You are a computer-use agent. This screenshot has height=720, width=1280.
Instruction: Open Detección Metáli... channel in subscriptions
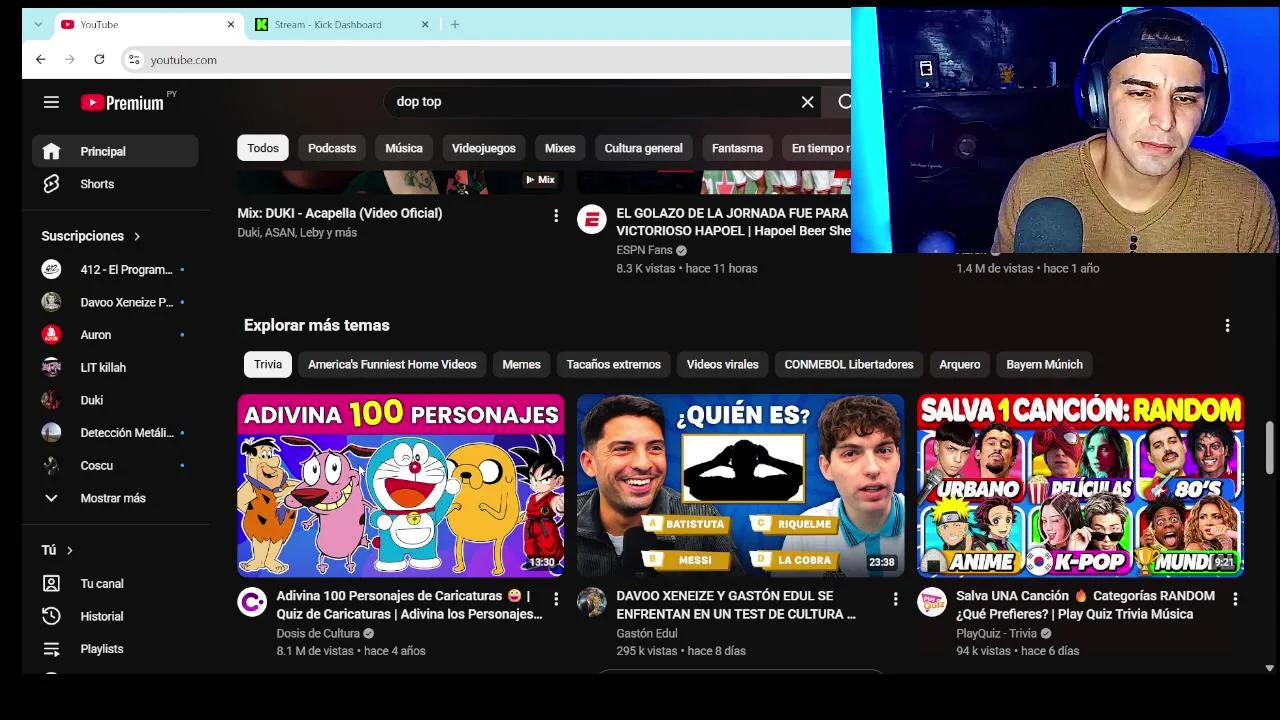116,433
